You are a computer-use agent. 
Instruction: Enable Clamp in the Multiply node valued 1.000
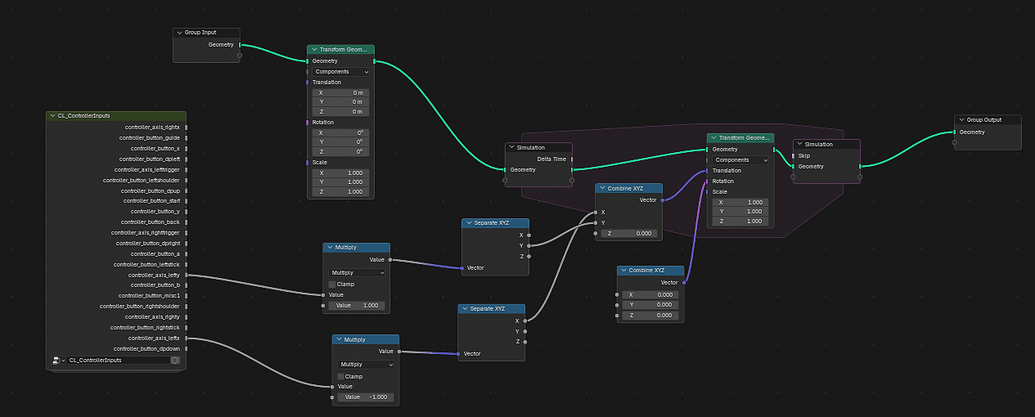coord(332,284)
